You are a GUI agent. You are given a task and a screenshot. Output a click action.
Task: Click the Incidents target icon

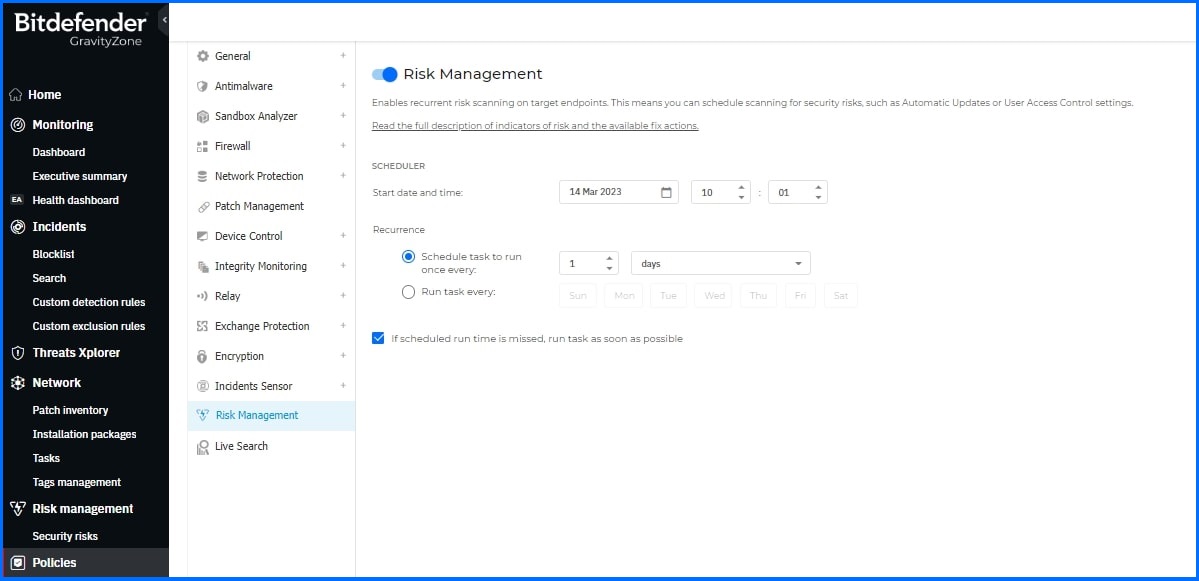18,227
